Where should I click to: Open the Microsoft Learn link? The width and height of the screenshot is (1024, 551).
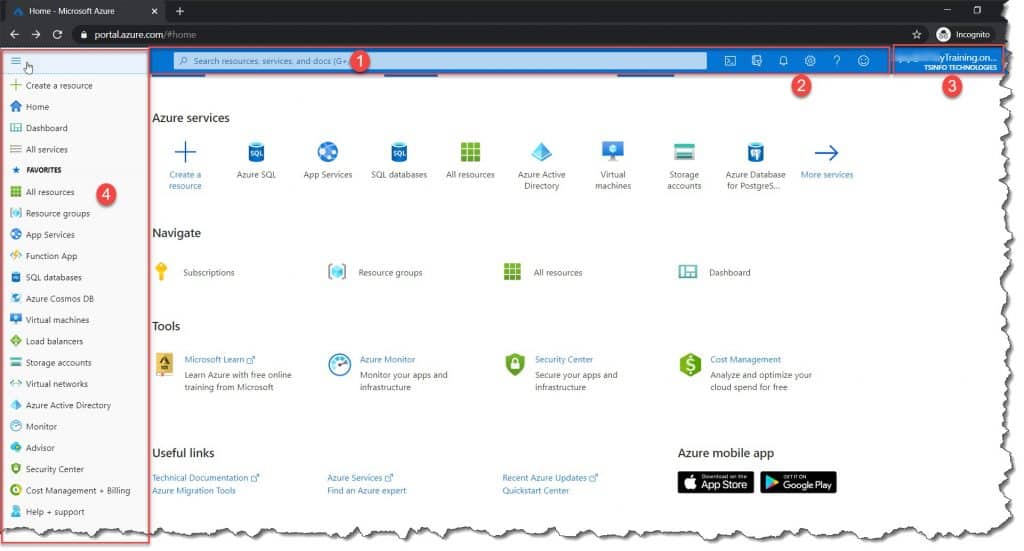(x=219, y=360)
